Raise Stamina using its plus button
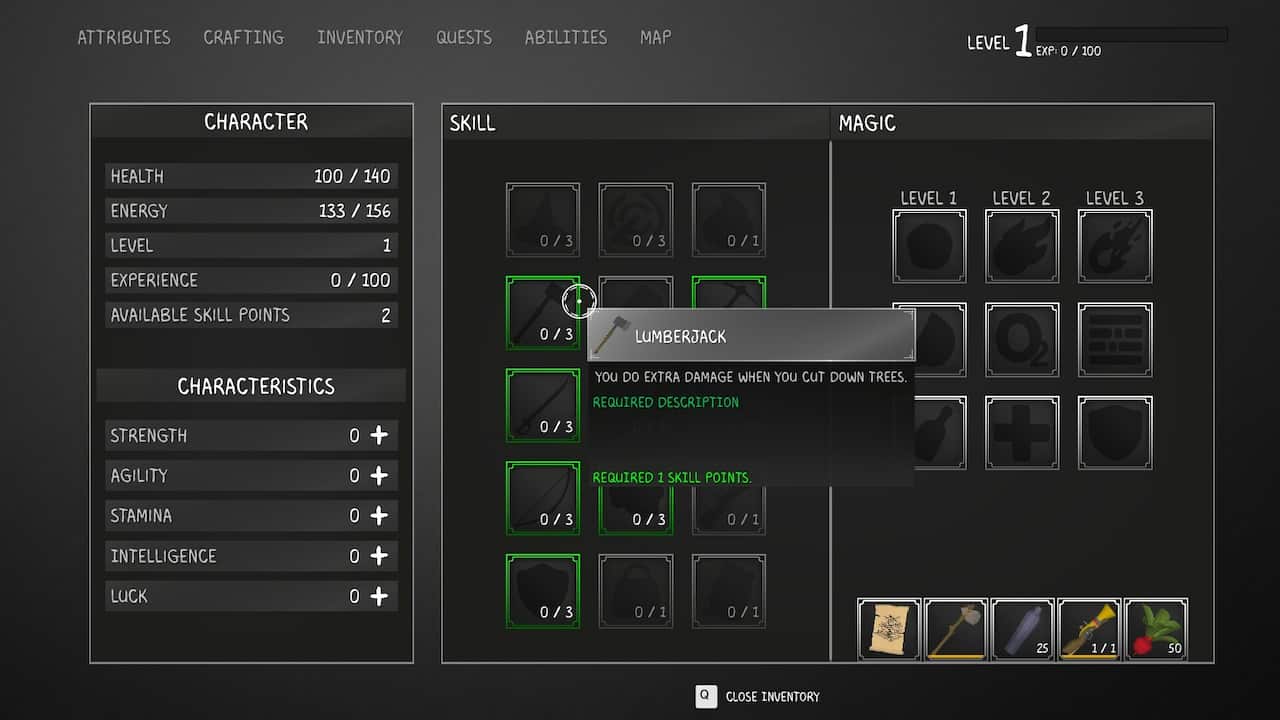The height and width of the screenshot is (720, 1280). coord(379,515)
